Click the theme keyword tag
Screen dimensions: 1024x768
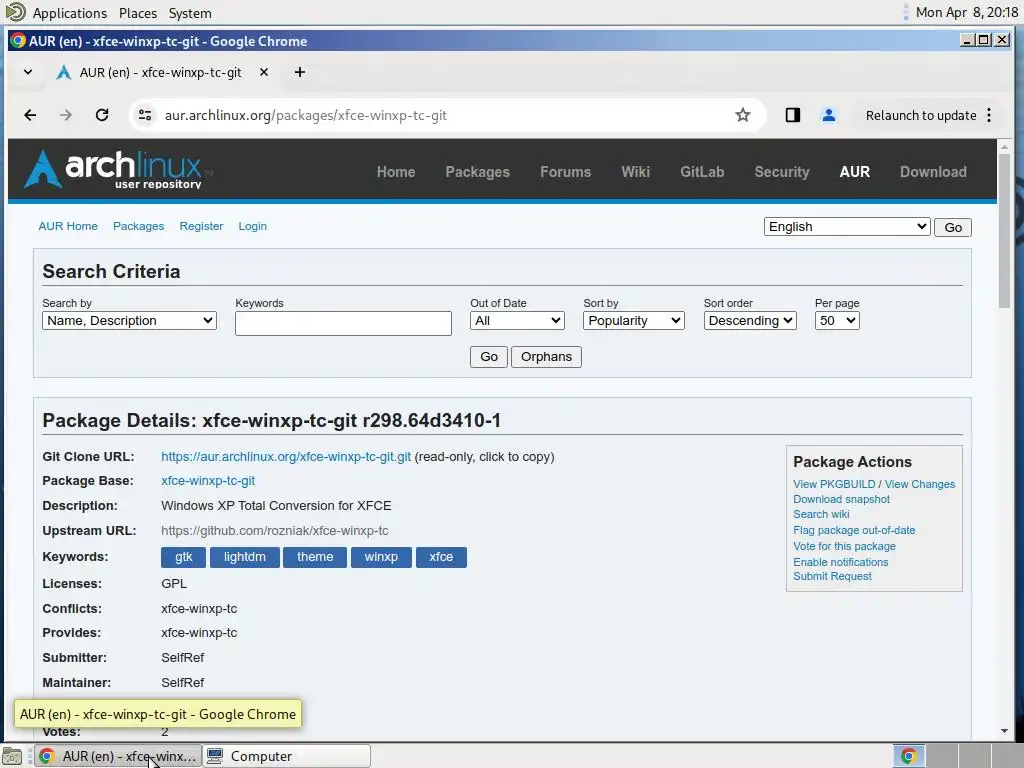click(315, 558)
